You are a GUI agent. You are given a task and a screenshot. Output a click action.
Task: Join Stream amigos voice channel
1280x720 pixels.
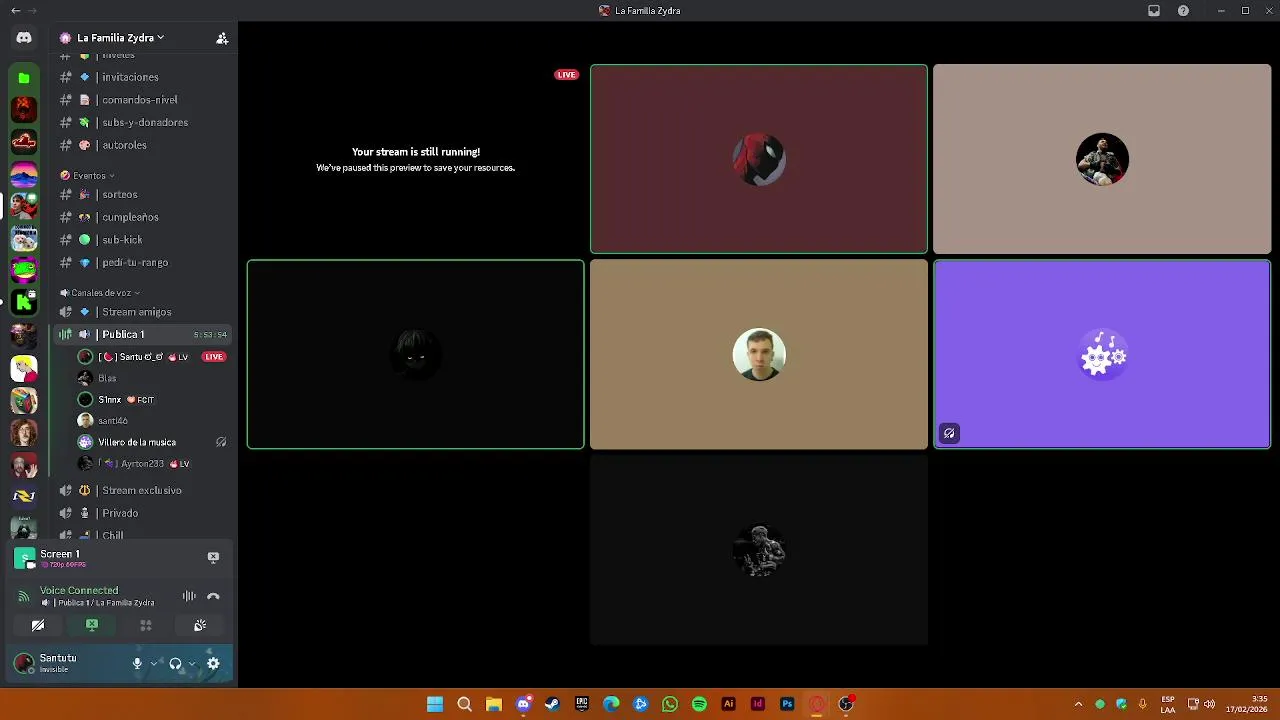[x=144, y=312]
